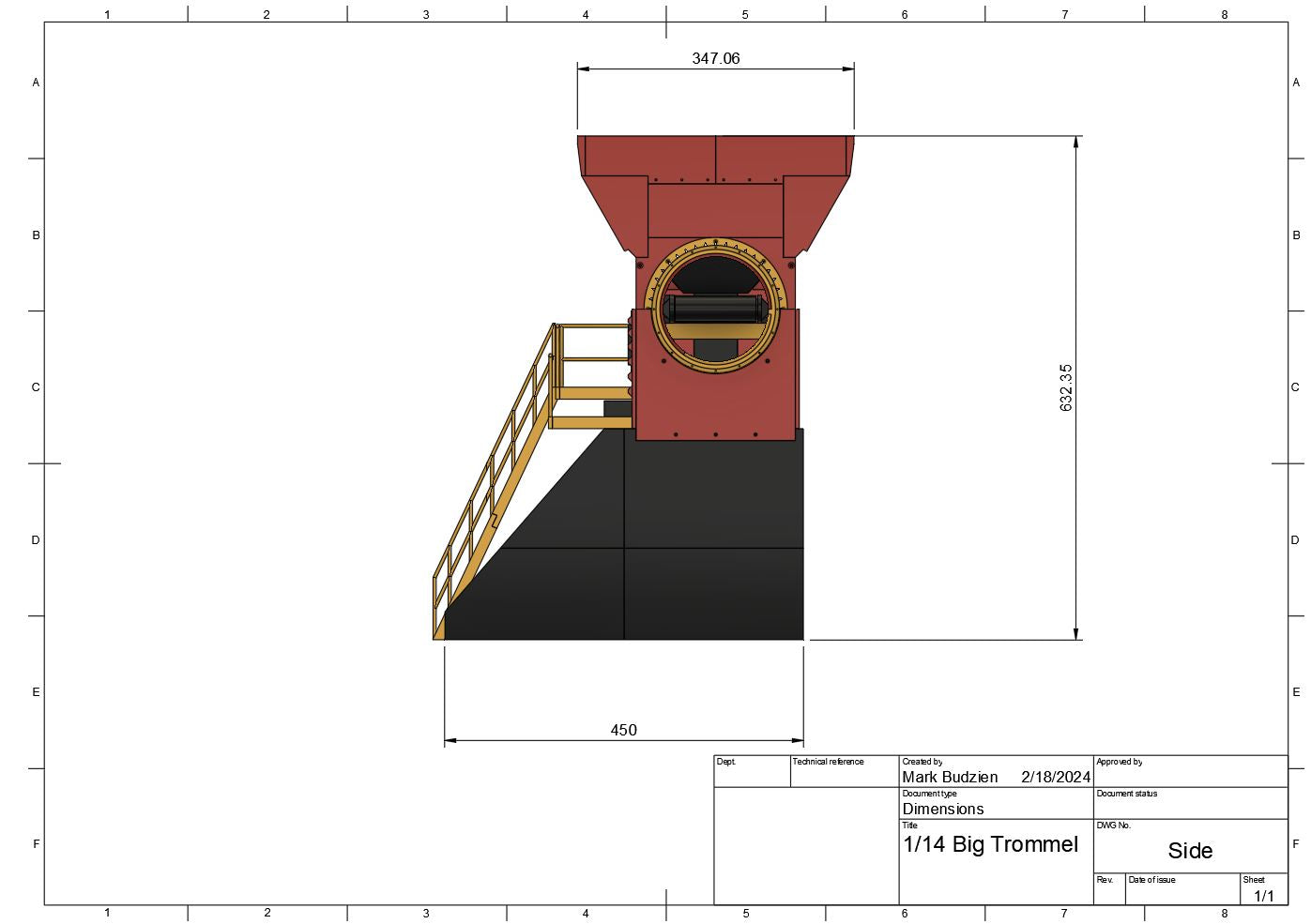1311x924 pixels.
Task: Click the 'Created by' field label
Action: pos(922,762)
